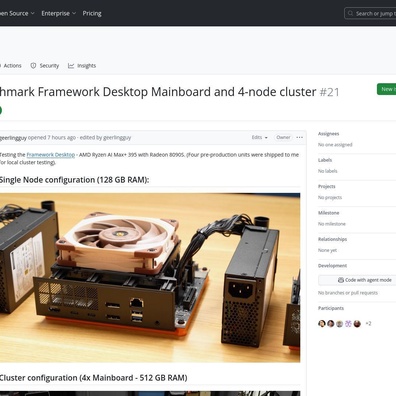This screenshot has width=396, height=396.
Task: Switch to the Actions tab
Action: click(x=11, y=66)
